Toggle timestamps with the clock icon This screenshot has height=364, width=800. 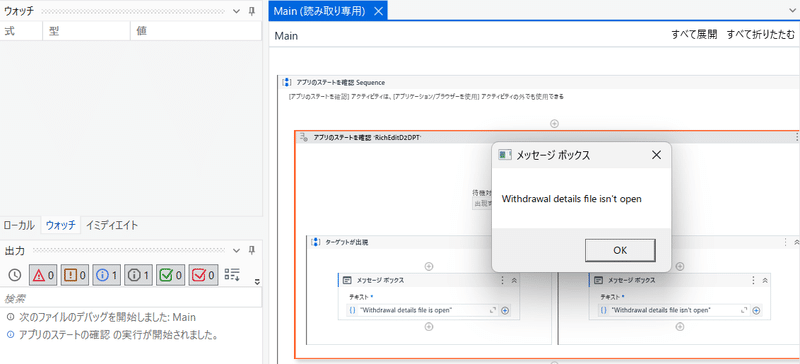point(15,275)
